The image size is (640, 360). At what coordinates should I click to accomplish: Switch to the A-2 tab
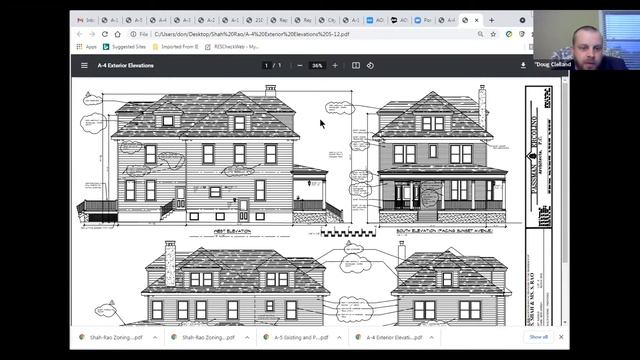click(207, 20)
